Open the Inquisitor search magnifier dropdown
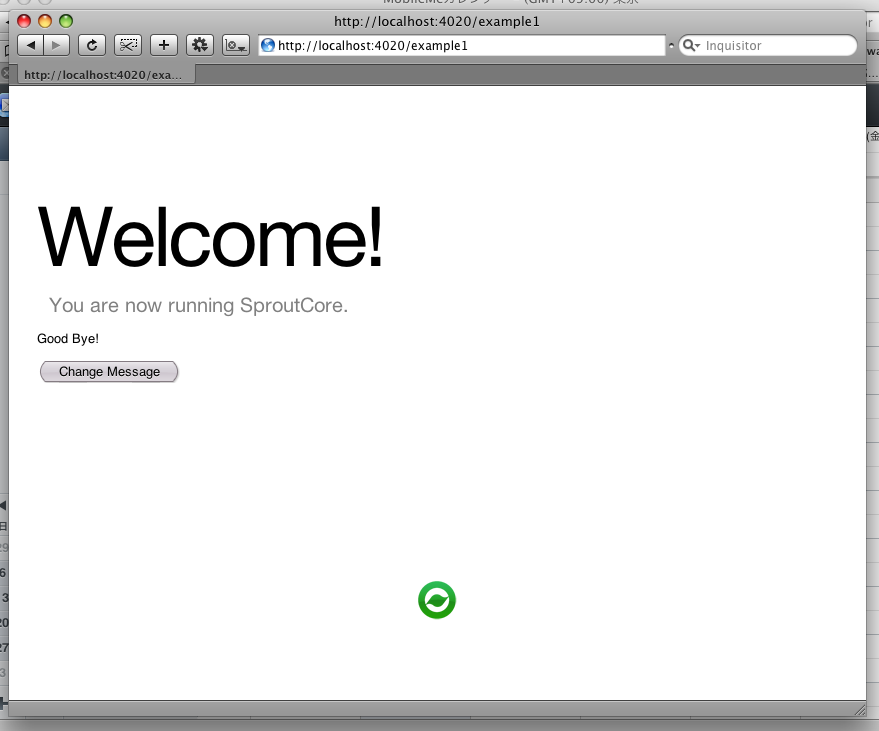879x731 pixels. tap(691, 46)
